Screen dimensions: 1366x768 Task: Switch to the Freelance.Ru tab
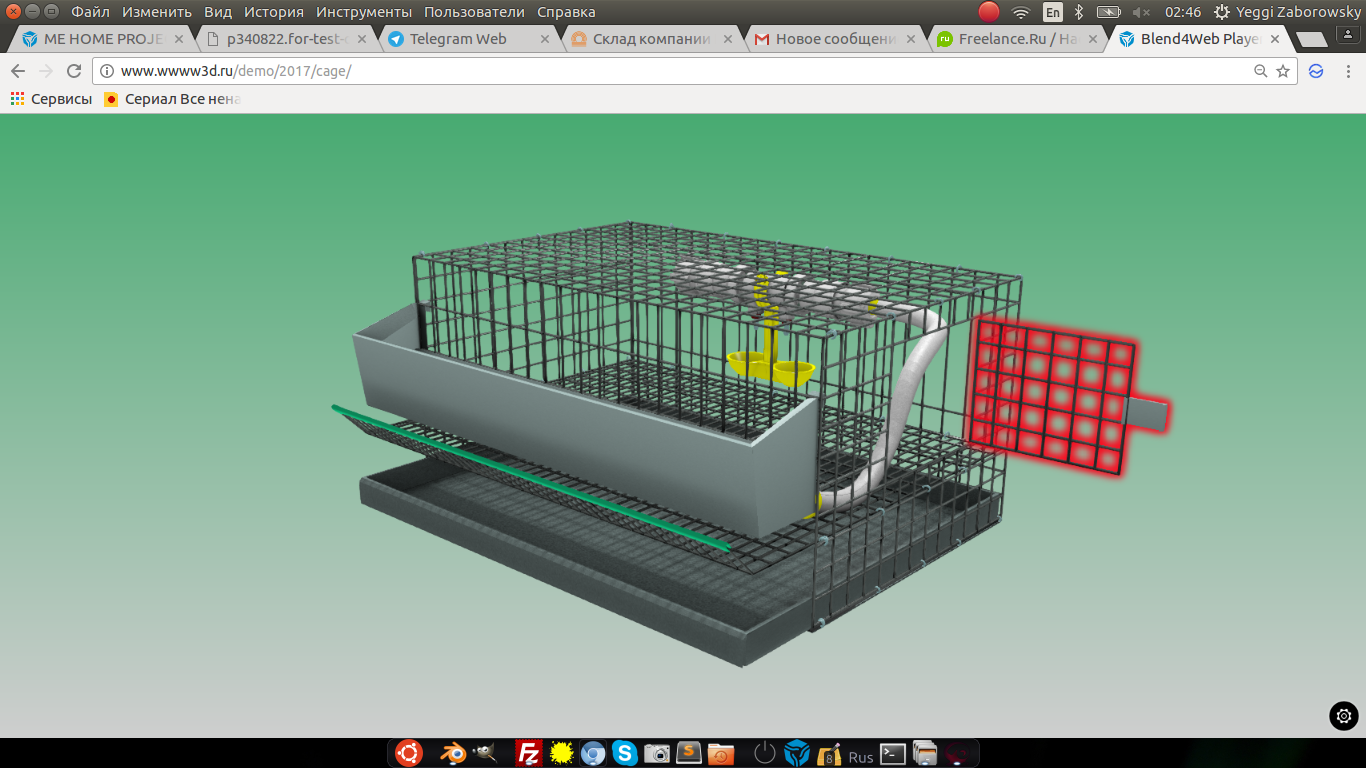pyautogui.click(x=1017, y=39)
